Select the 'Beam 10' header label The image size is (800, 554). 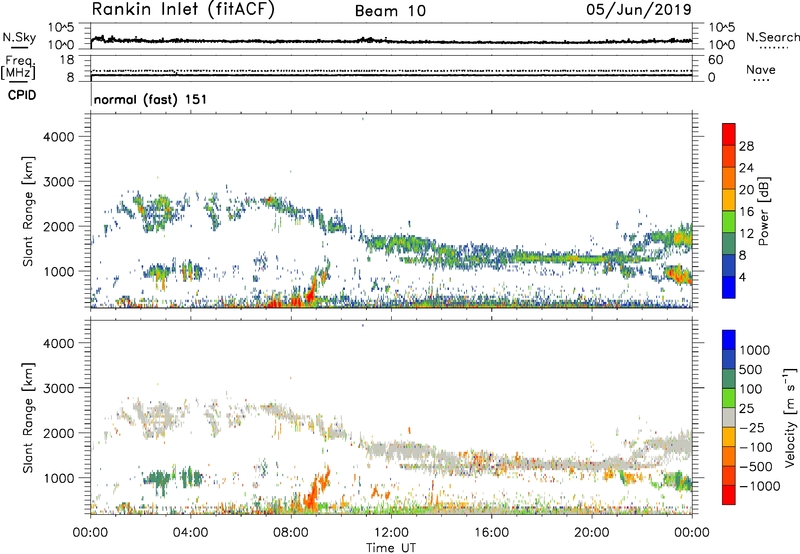click(390, 11)
